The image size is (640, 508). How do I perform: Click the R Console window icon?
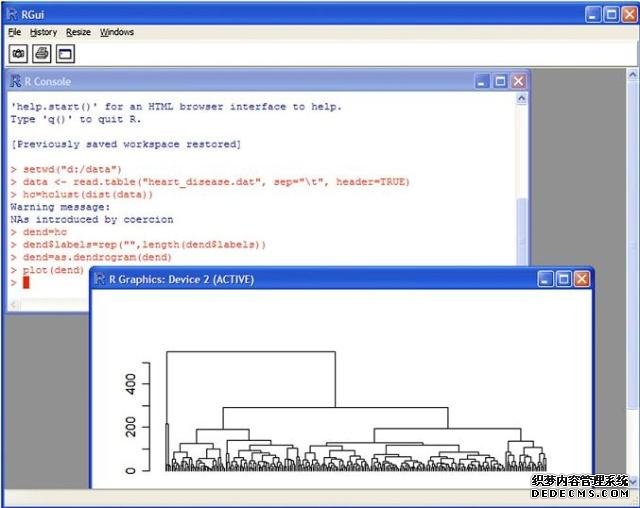pos(16,81)
